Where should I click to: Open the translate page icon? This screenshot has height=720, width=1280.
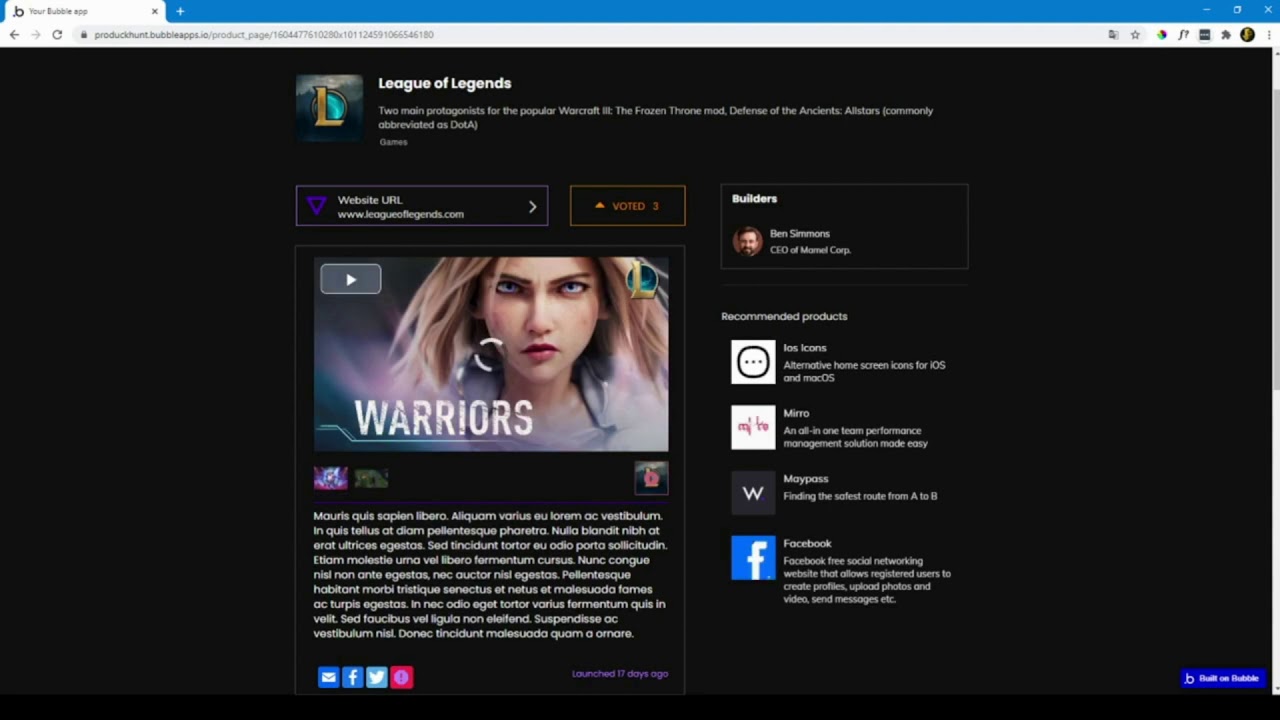(1113, 35)
